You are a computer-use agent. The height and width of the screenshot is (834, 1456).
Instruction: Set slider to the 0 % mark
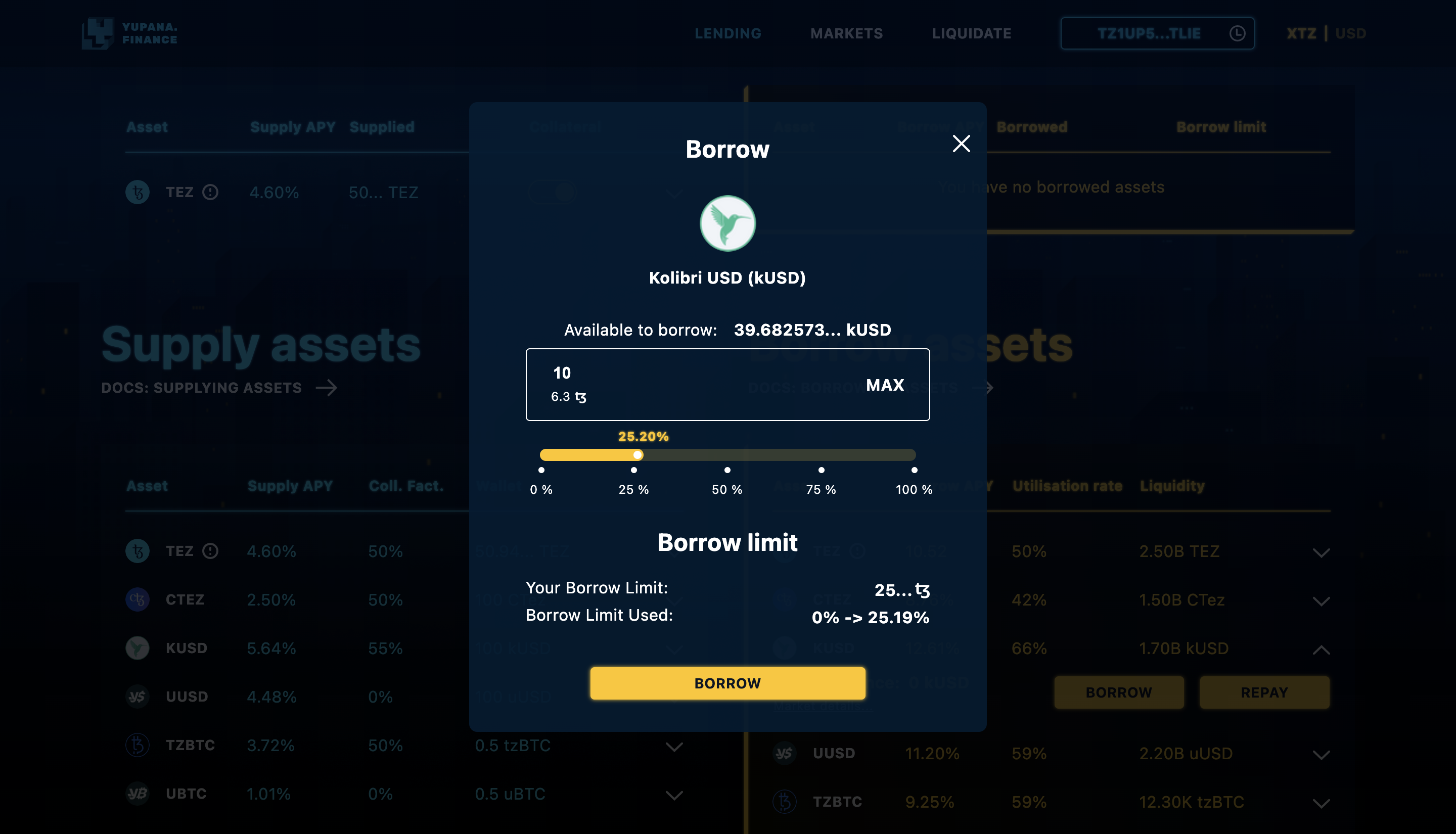pyautogui.click(x=541, y=470)
